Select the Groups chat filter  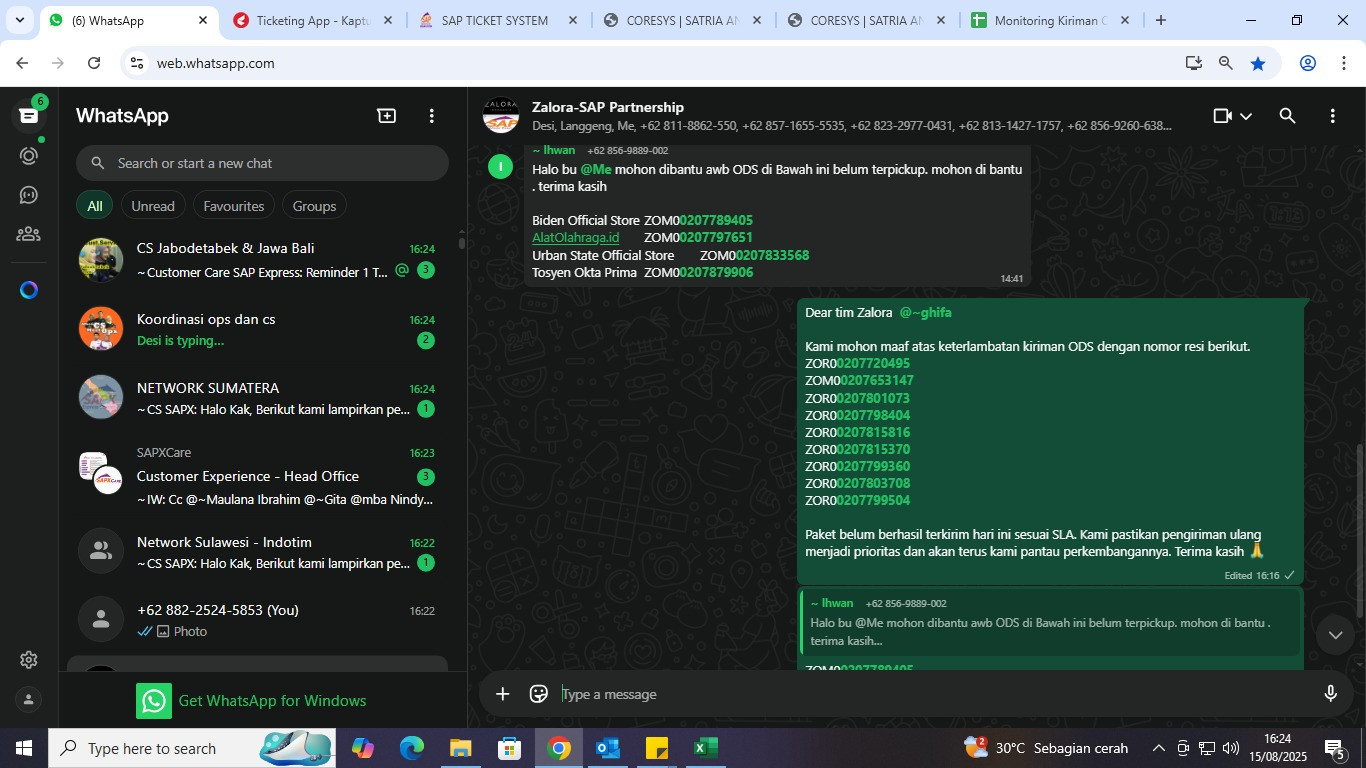tap(314, 206)
